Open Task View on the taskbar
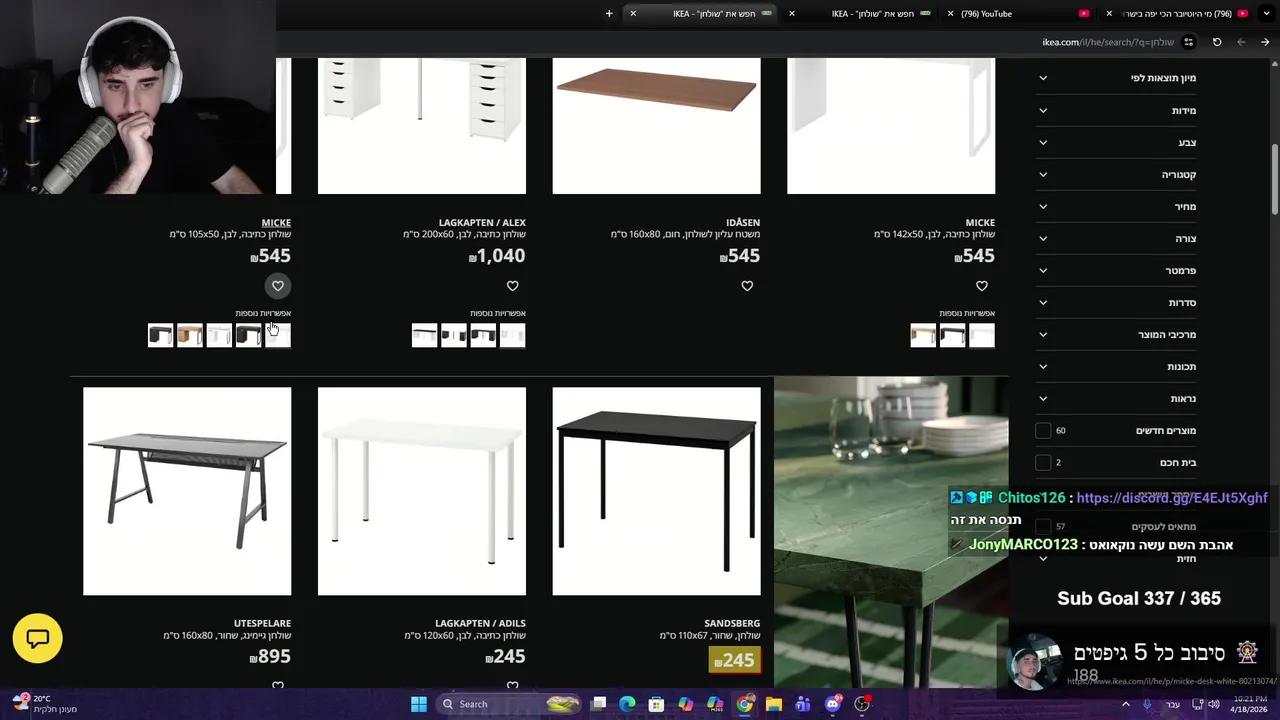 pyautogui.click(x=598, y=704)
